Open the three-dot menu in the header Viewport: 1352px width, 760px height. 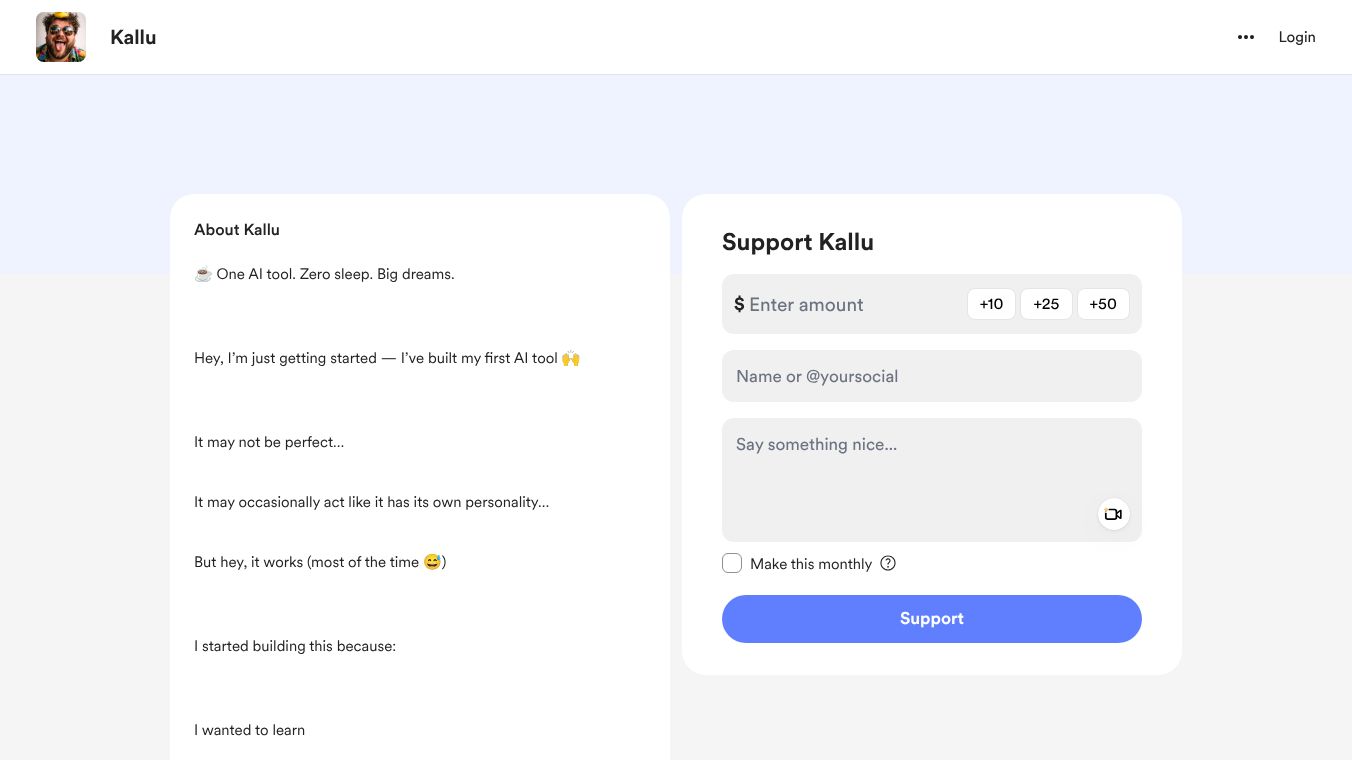pos(1245,37)
